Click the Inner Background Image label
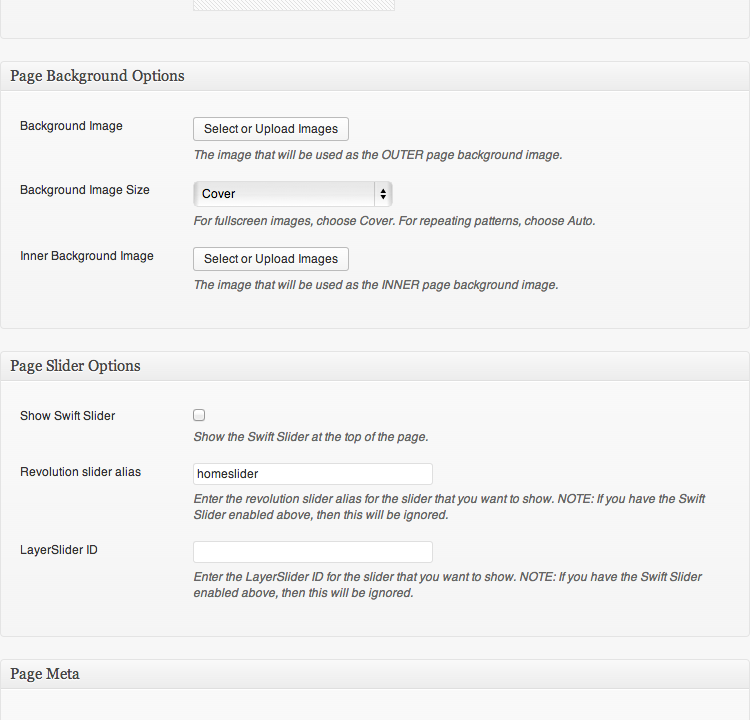 87,256
